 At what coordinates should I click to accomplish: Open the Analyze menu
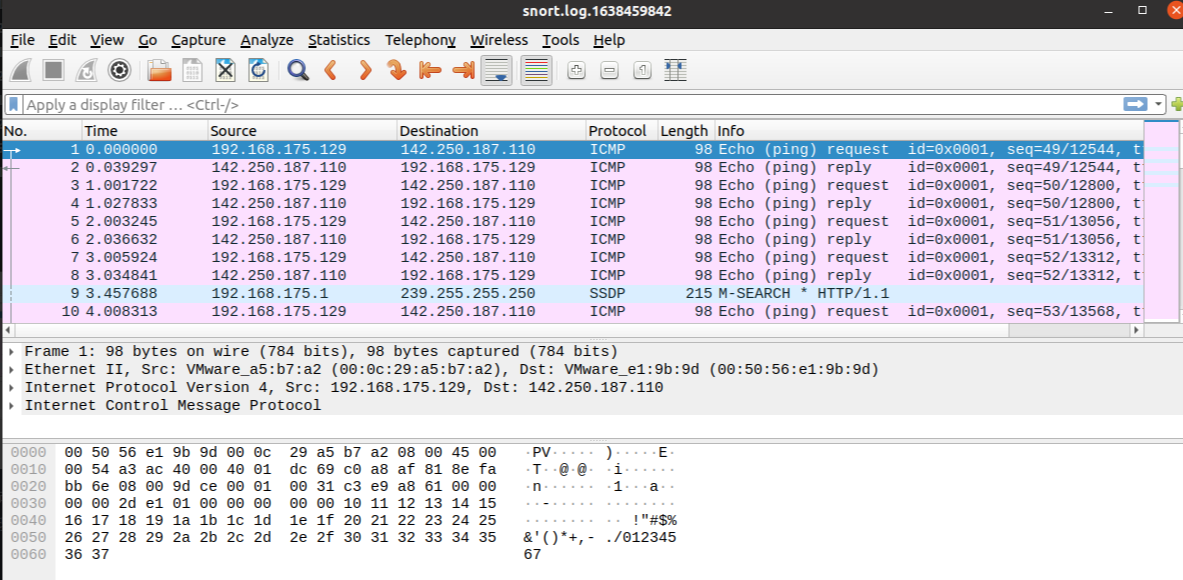tap(266, 40)
